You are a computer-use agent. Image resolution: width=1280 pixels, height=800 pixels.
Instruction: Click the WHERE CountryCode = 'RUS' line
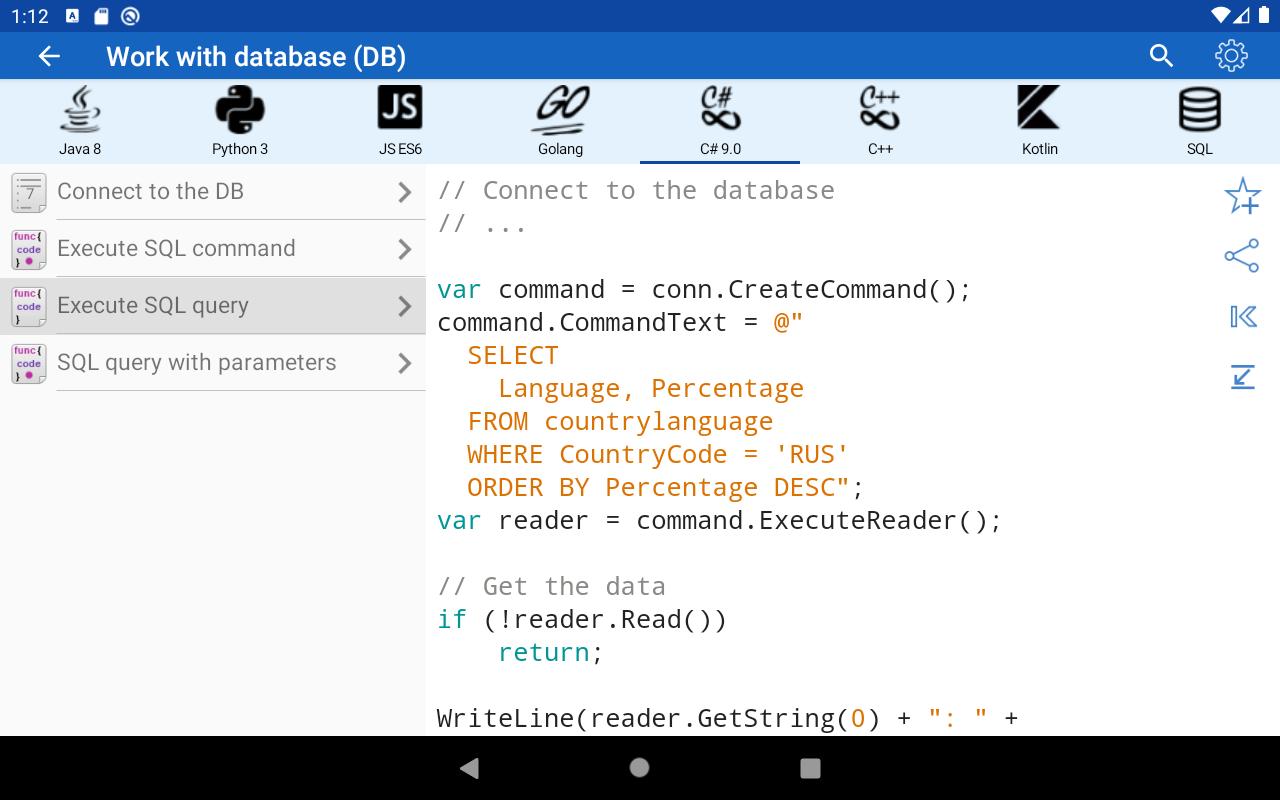658,454
